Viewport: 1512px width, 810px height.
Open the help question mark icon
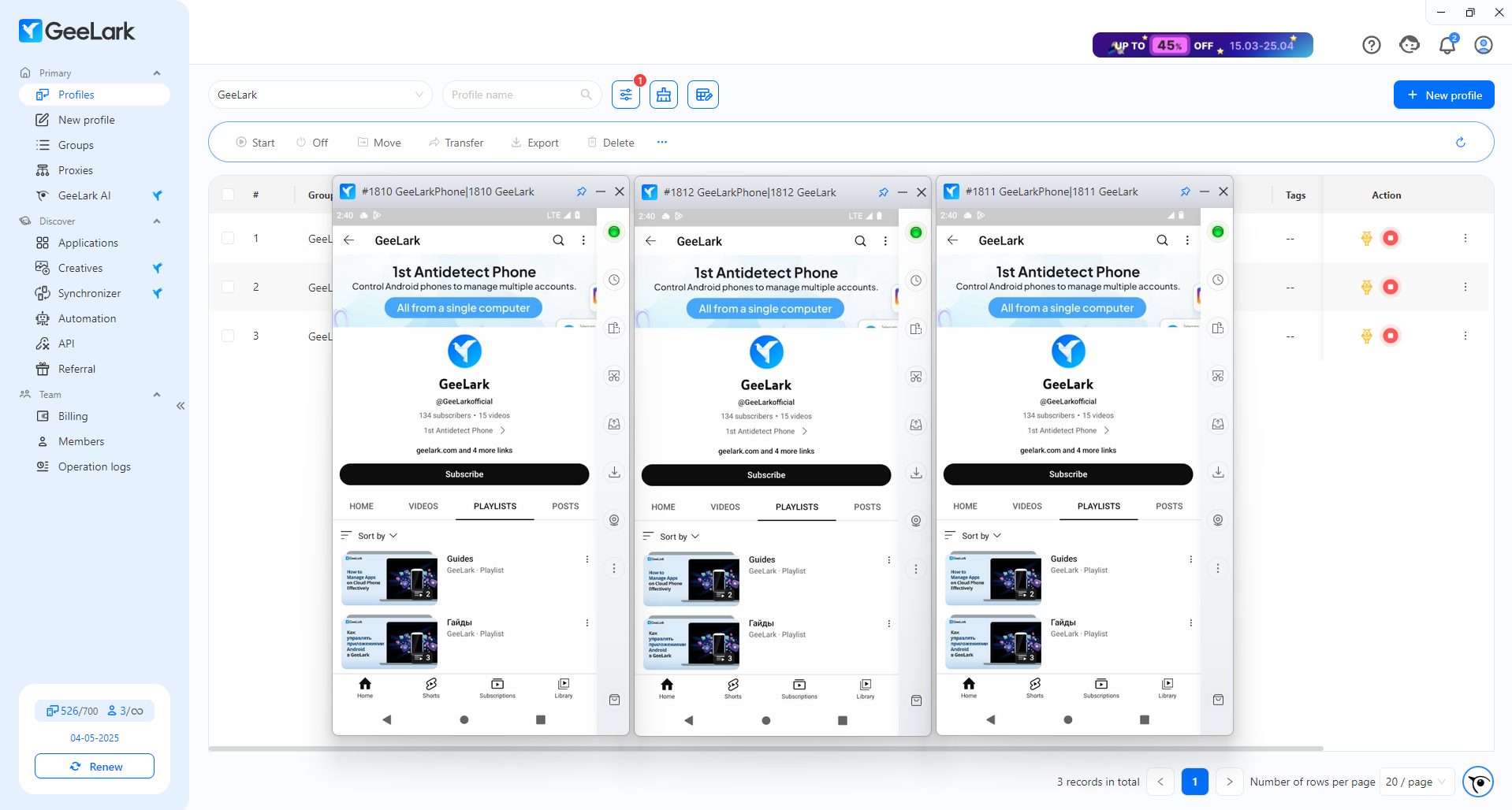(1372, 45)
